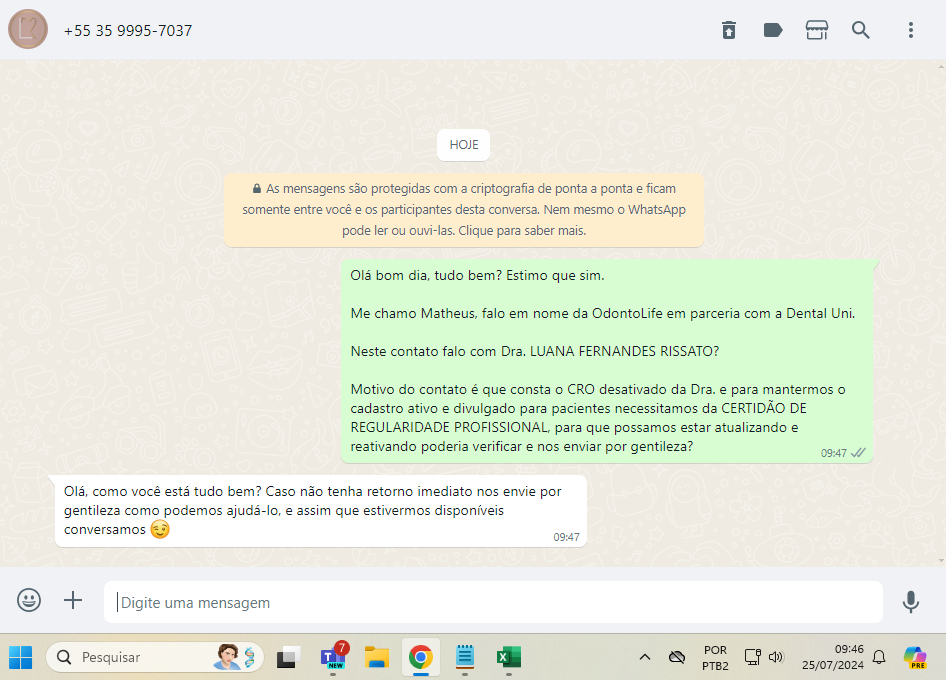This screenshot has height=680, width=946.
Task: Focus the 'Digite uma mensagem' input field
Action: [x=493, y=602]
